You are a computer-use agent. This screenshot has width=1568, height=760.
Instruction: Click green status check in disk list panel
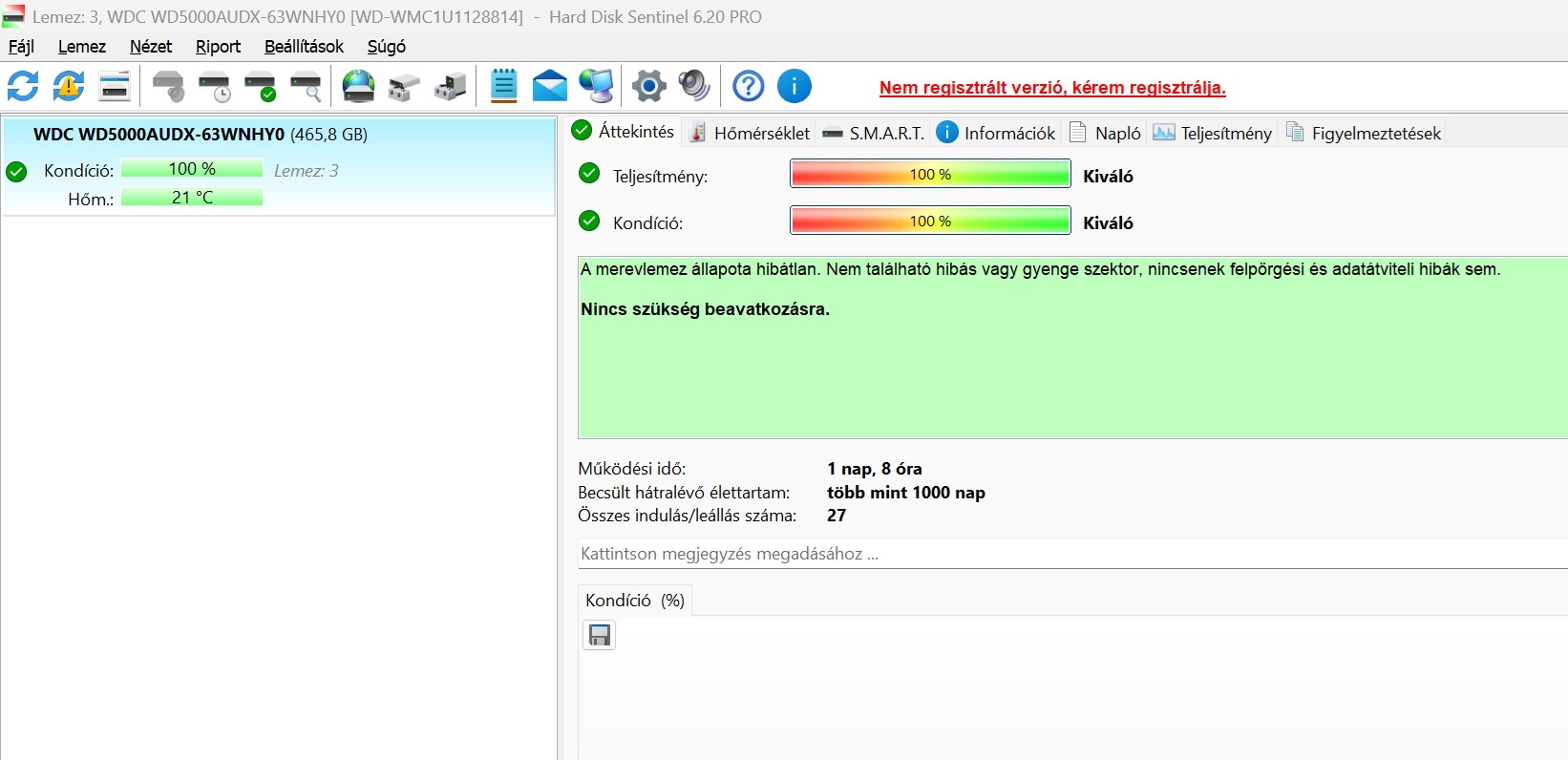point(16,172)
